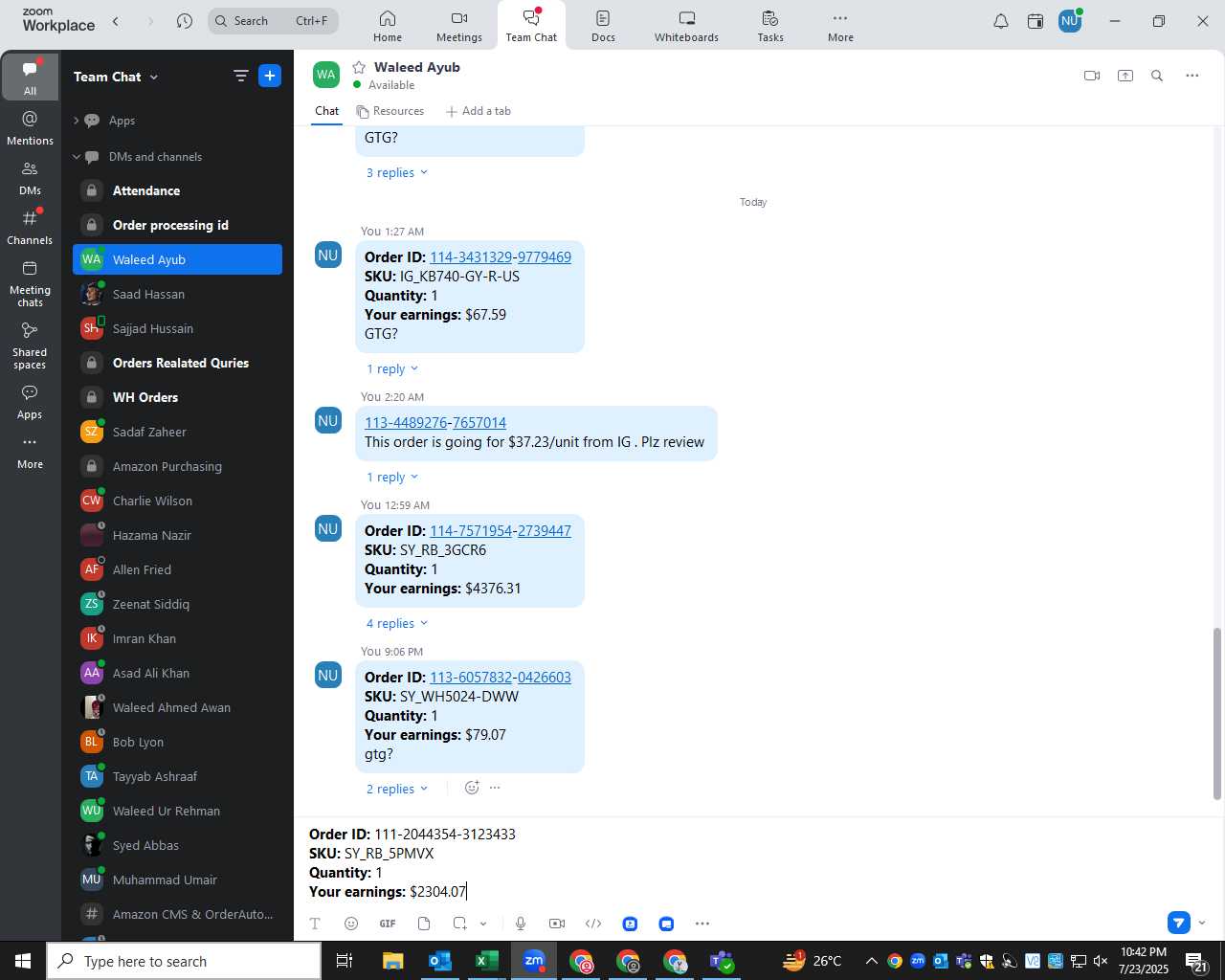The height and width of the screenshot is (980, 1225).
Task: Switch to the Chat tab
Action: point(327,111)
